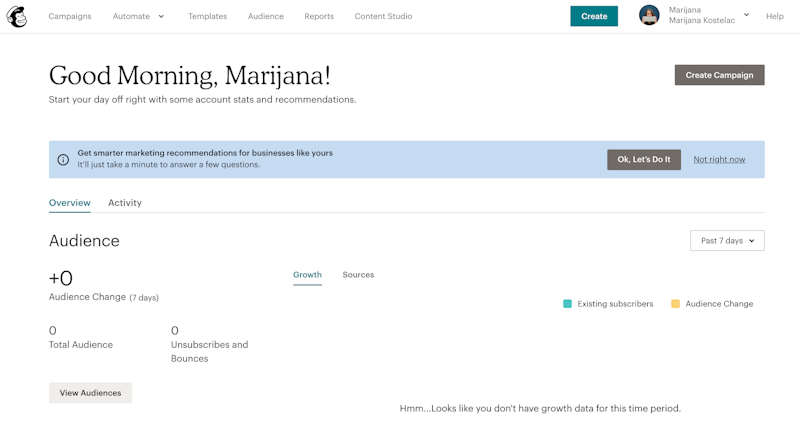This screenshot has height=424, width=800.
Task: Click the +0 audience change value
Action: [61, 278]
